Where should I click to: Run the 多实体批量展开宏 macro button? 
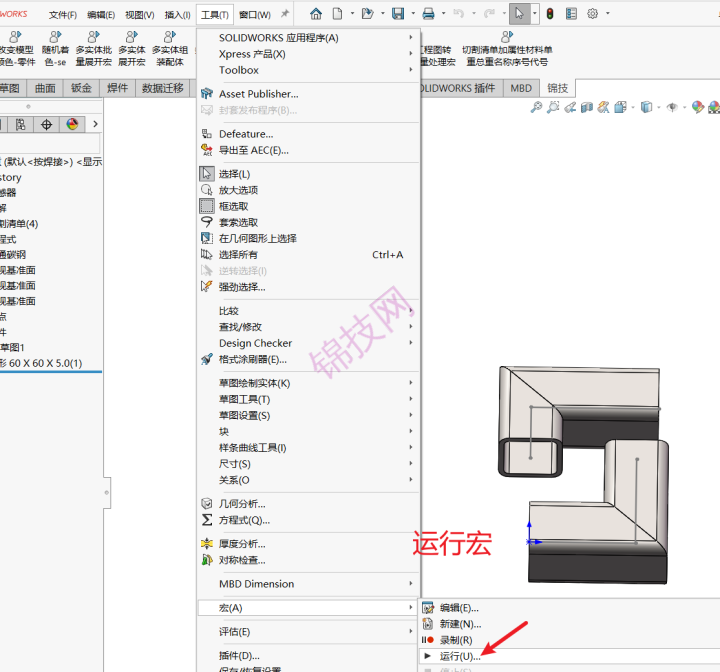(94, 49)
